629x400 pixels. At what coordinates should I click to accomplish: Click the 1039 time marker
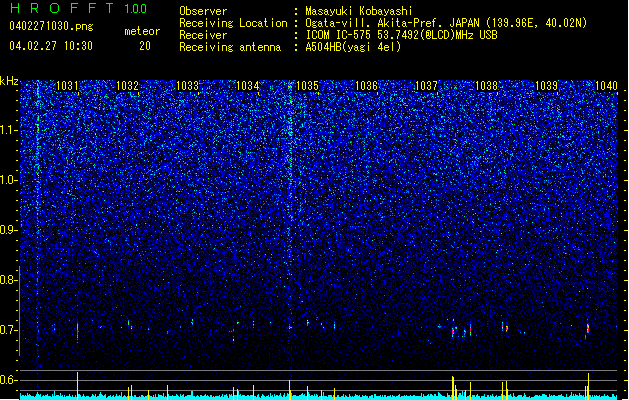point(546,86)
